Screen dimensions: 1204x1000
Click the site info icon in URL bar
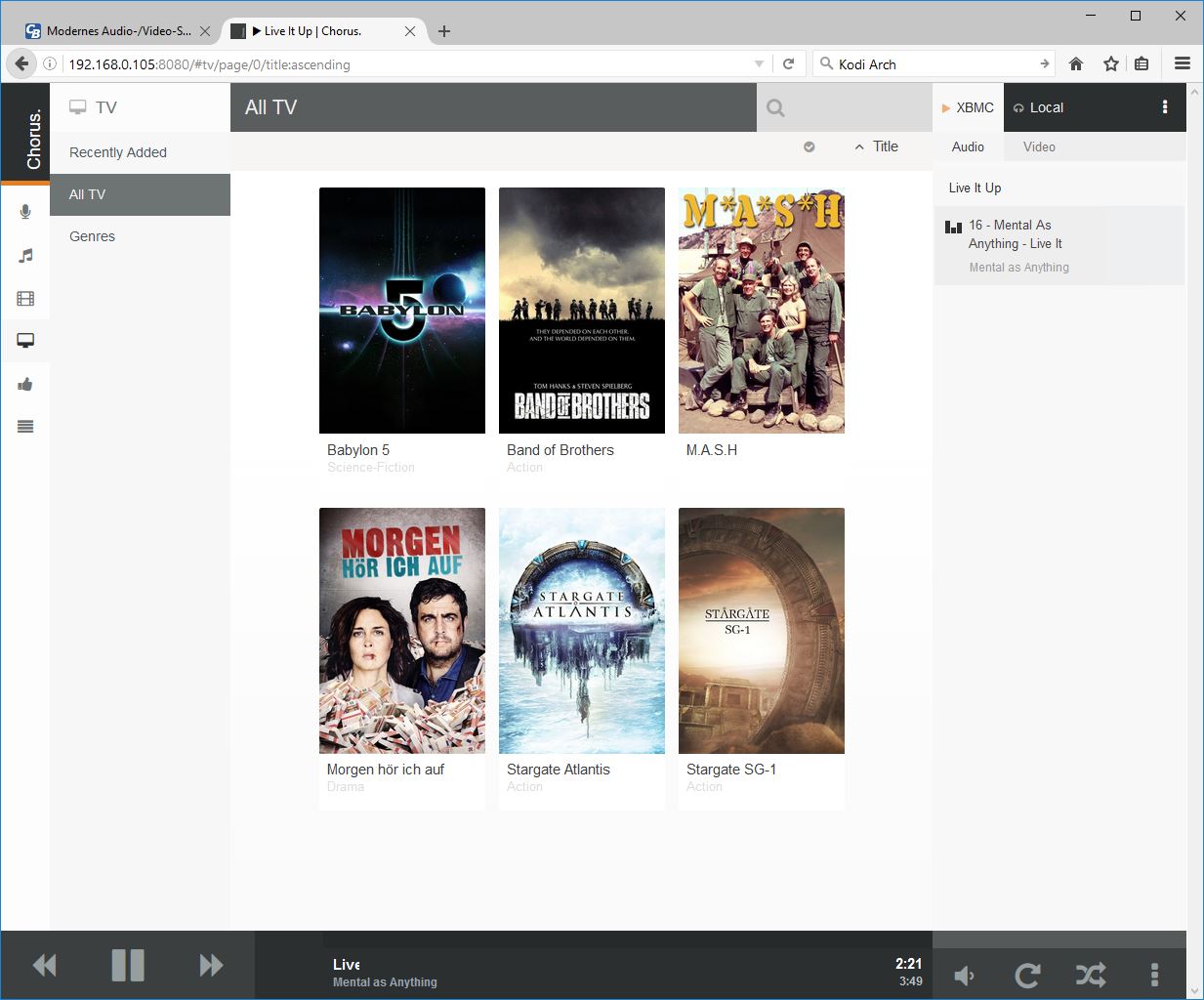pos(50,64)
